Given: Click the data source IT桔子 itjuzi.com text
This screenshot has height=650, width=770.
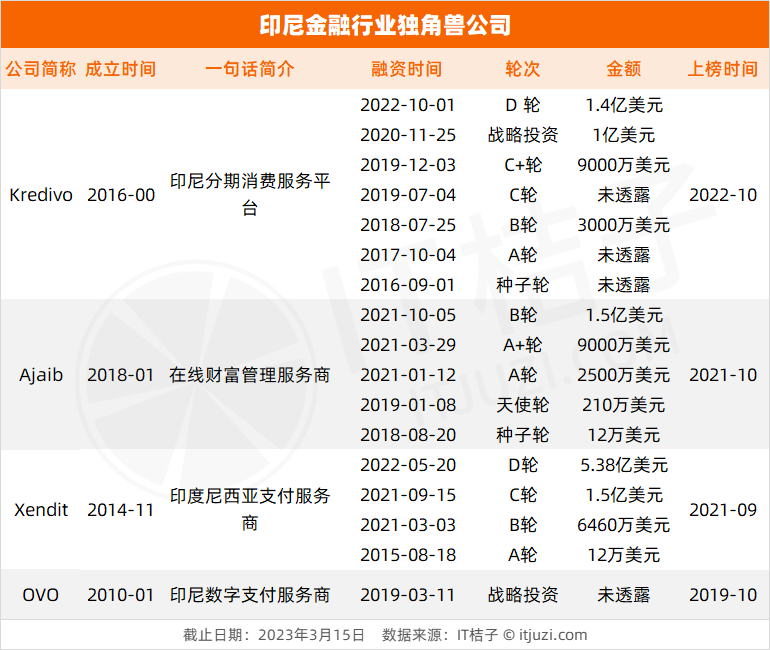Looking at the screenshot, I should [485, 635].
